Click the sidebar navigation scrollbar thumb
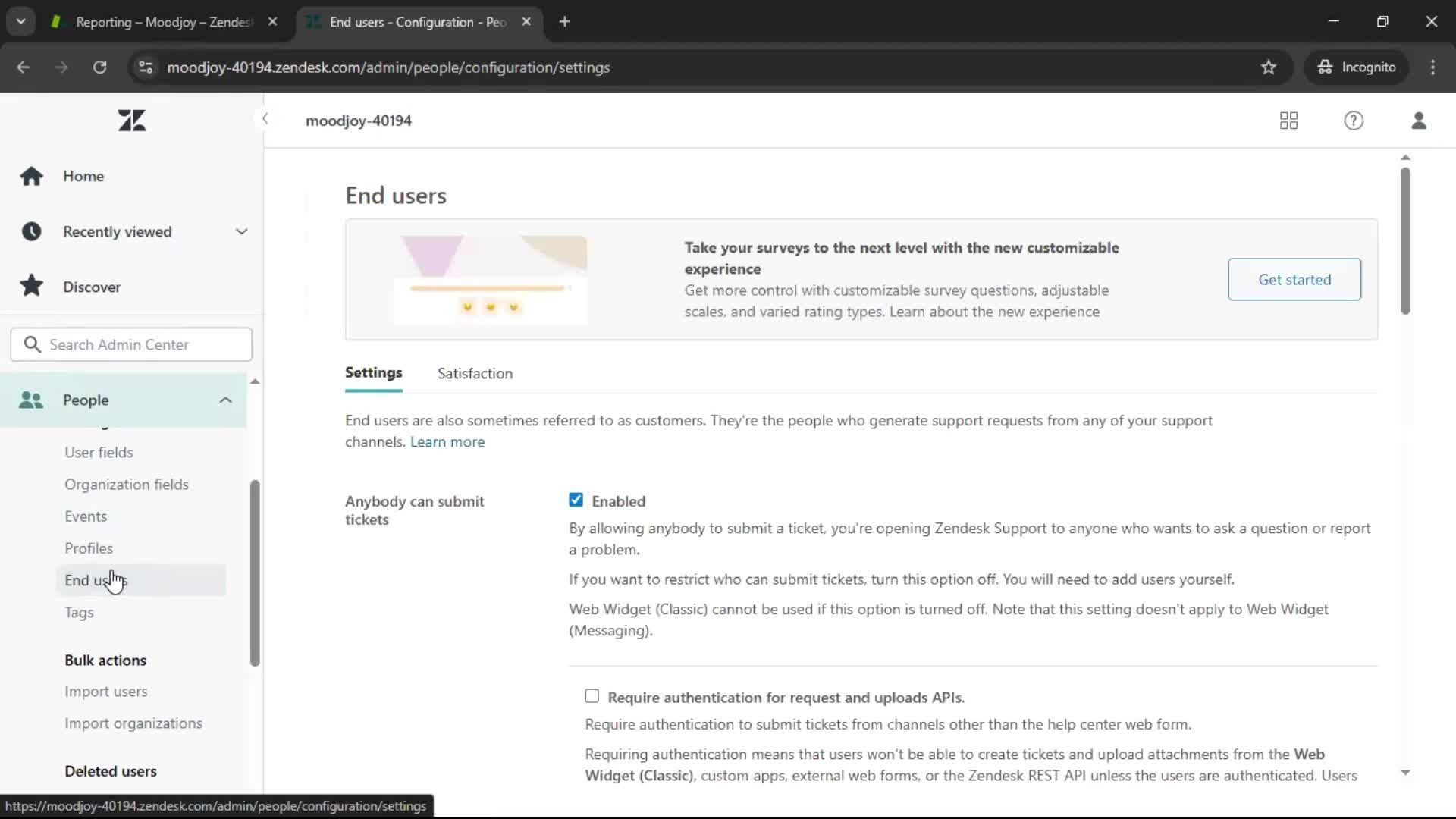 click(255, 573)
